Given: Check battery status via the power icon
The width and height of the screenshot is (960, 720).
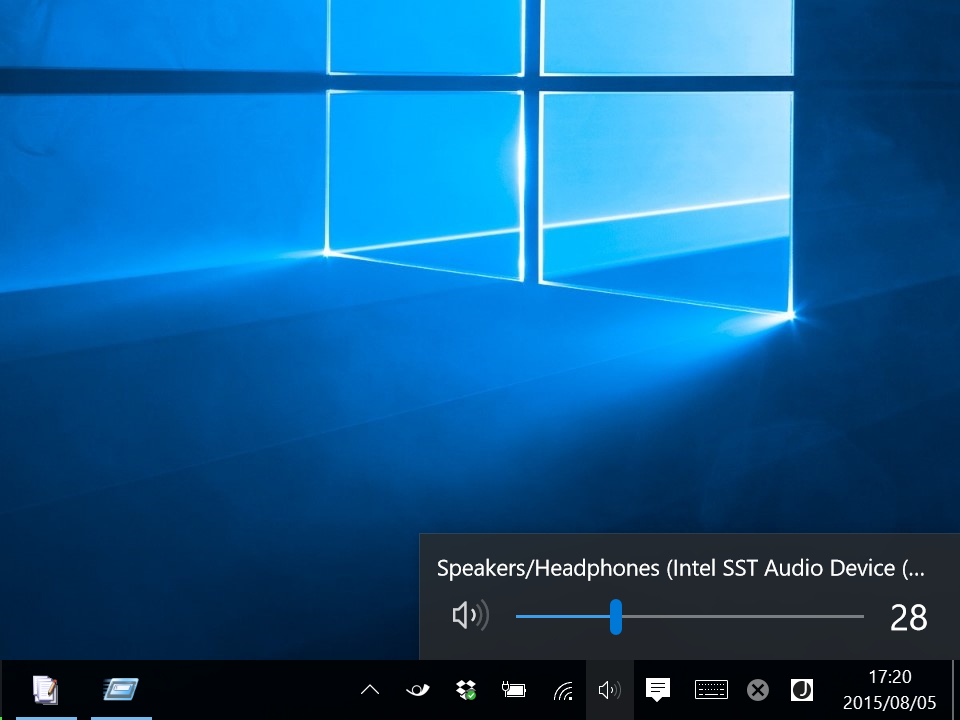Looking at the screenshot, I should point(513,689).
